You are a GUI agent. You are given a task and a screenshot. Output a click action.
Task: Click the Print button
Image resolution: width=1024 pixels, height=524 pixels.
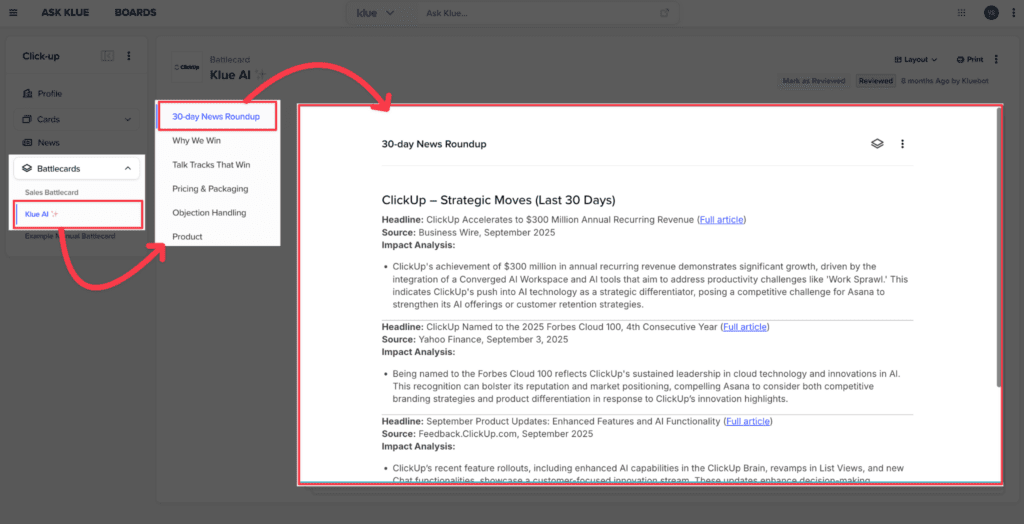970,59
